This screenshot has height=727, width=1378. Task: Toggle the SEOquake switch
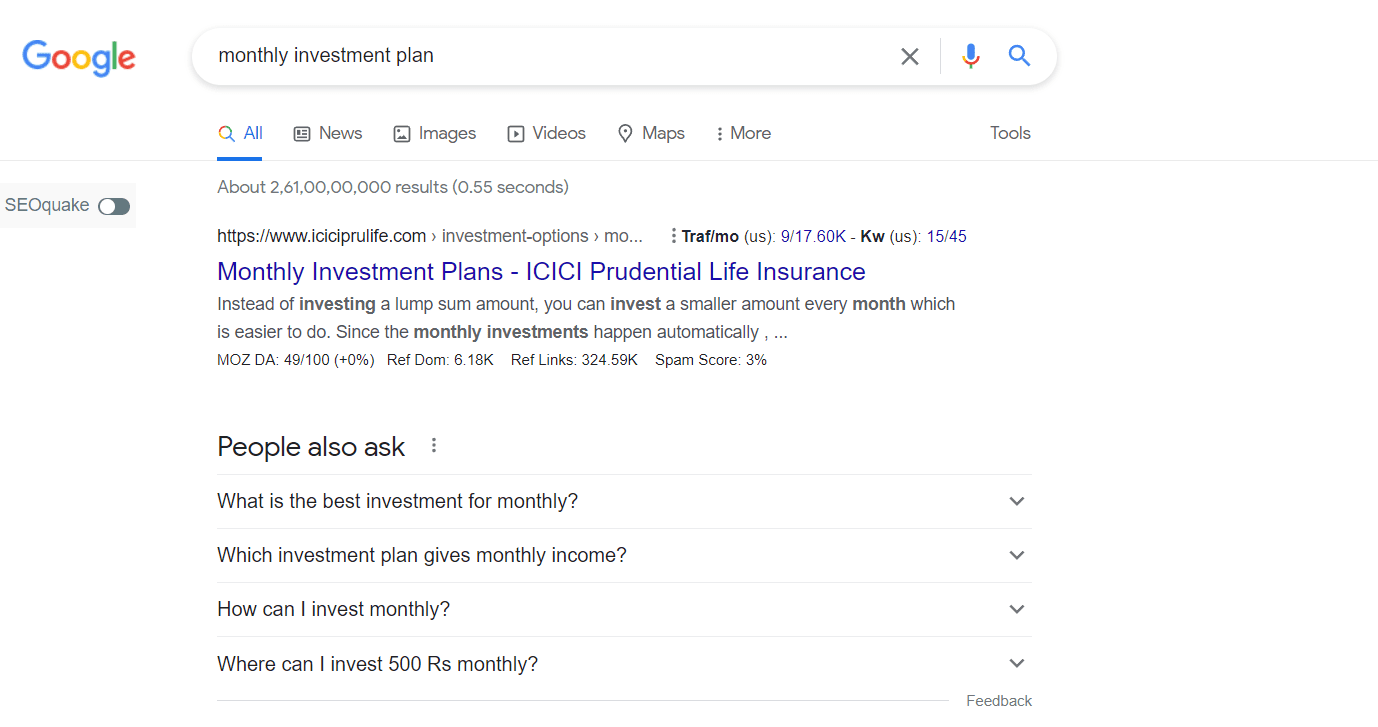[x=114, y=206]
